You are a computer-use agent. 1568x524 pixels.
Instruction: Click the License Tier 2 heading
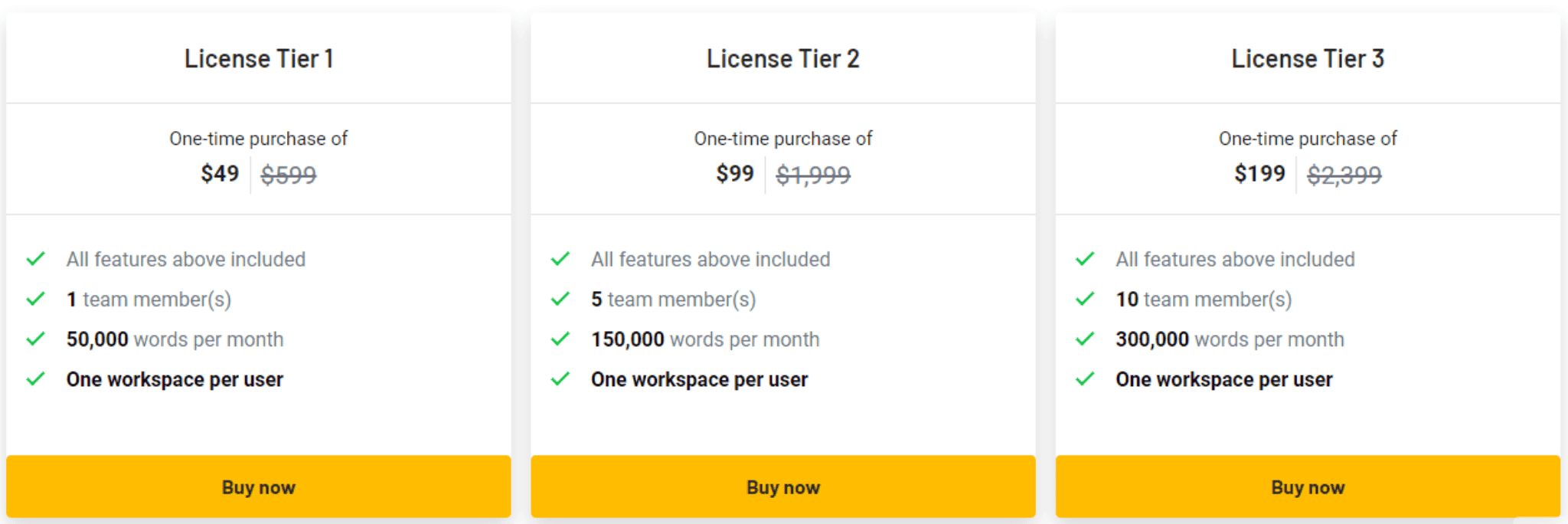(783, 59)
